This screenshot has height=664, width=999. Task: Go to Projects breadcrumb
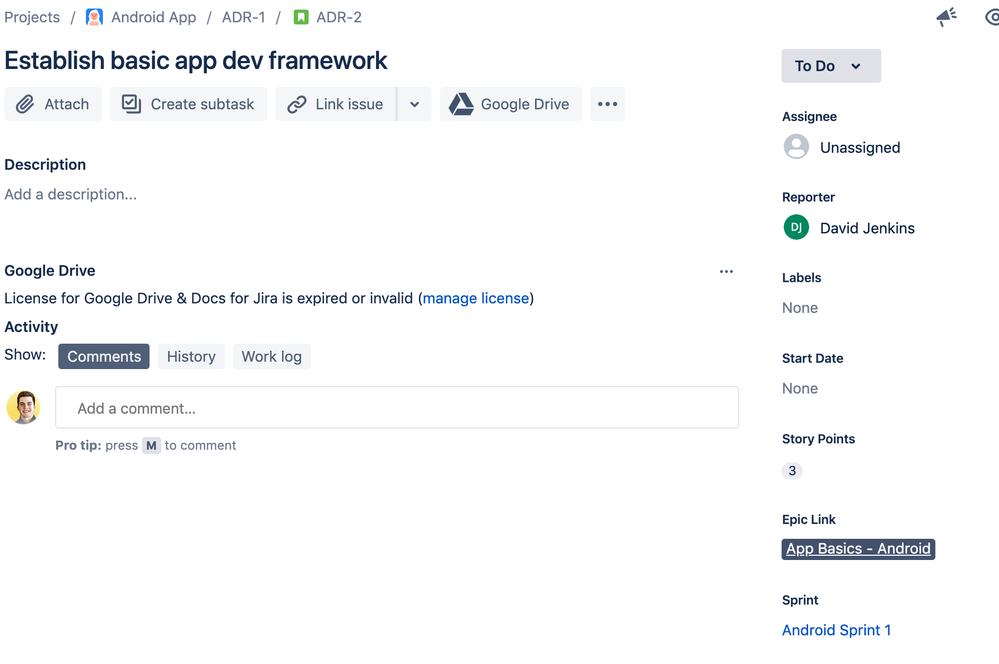click(x=32, y=17)
